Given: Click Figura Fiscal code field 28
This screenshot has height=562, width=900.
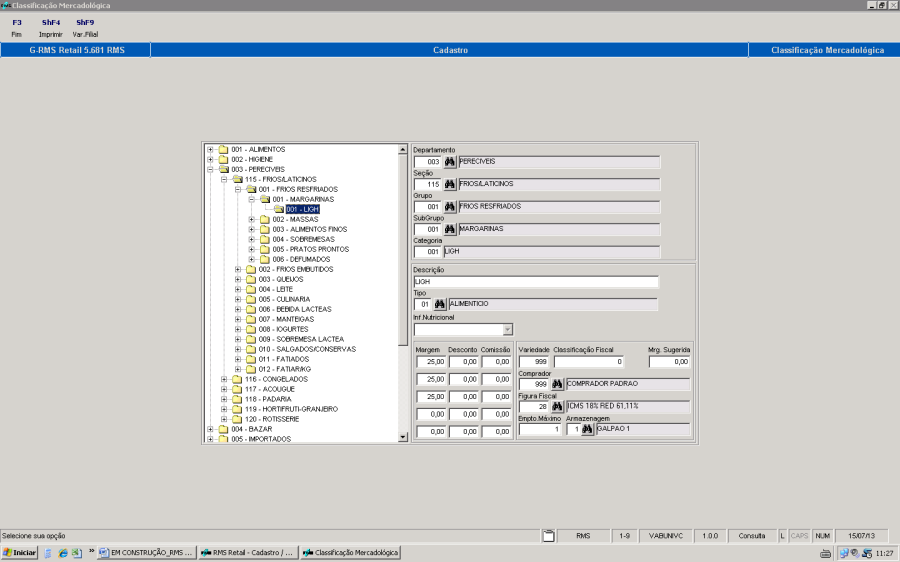Looking at the screenshot, I should tap(534, 406).
